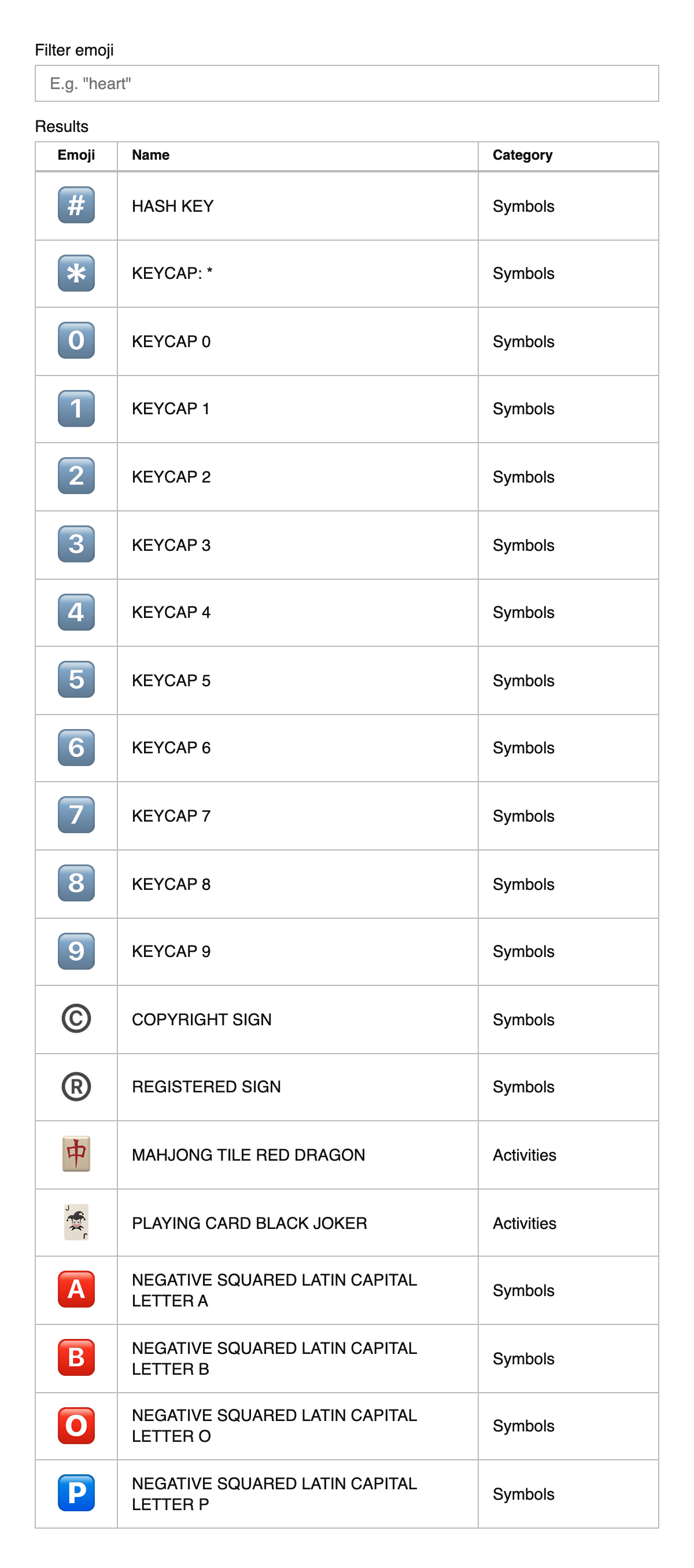This screenshot has height=1568, width=694.
Task: Select the asterisk keycap emoji
Action: 76,273
